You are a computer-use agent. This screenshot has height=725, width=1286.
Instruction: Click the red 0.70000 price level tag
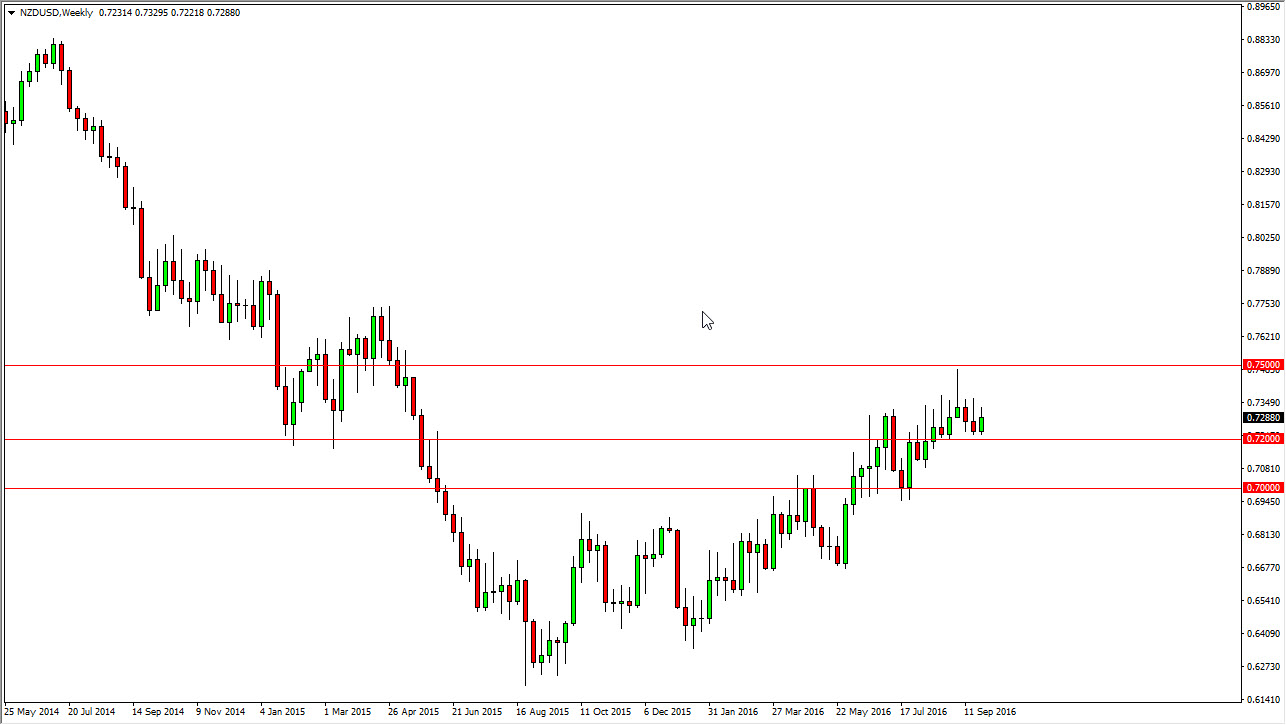1264,487
